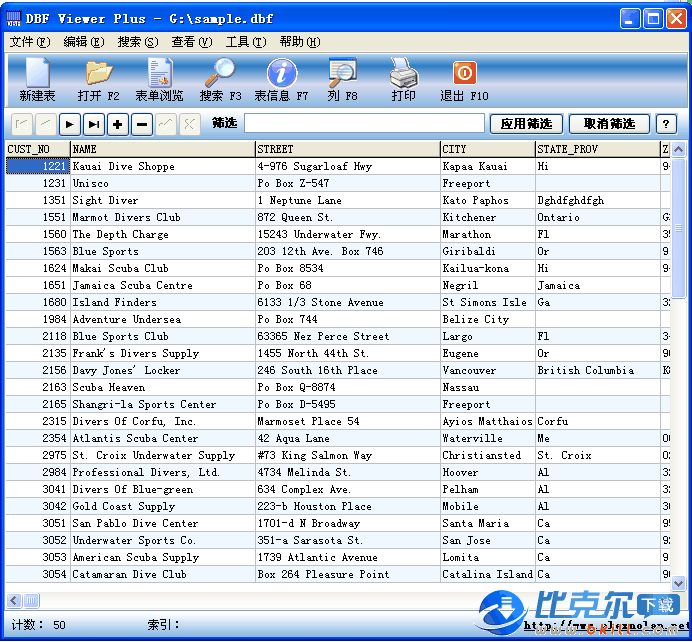Open the 查看(V) menu

click(x=192, y=42)
